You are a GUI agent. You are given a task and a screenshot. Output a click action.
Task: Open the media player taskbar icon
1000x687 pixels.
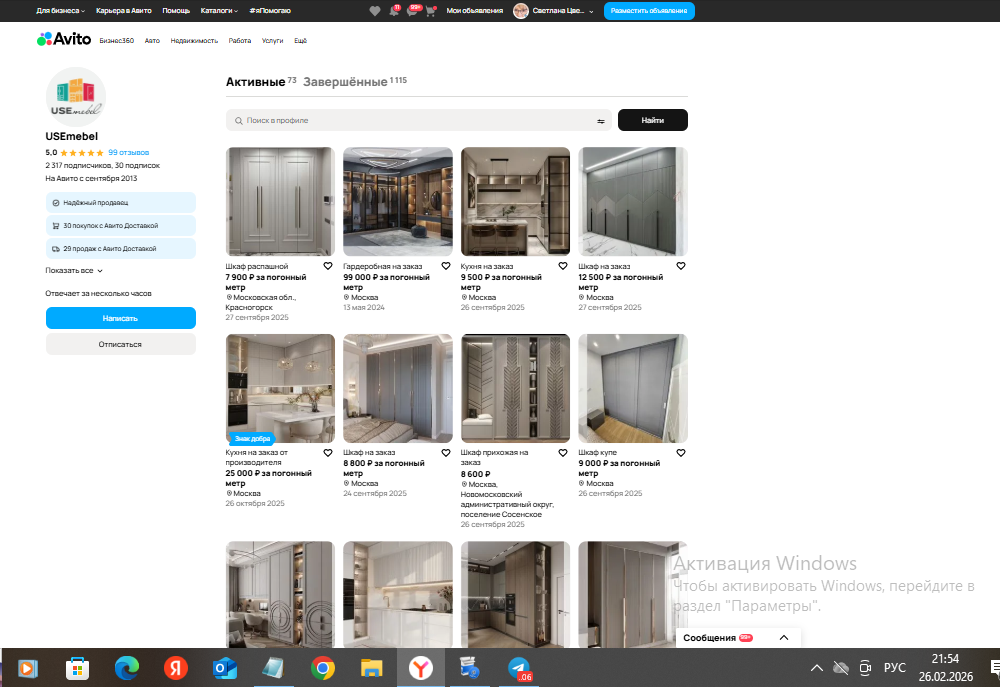coord(28,669)
